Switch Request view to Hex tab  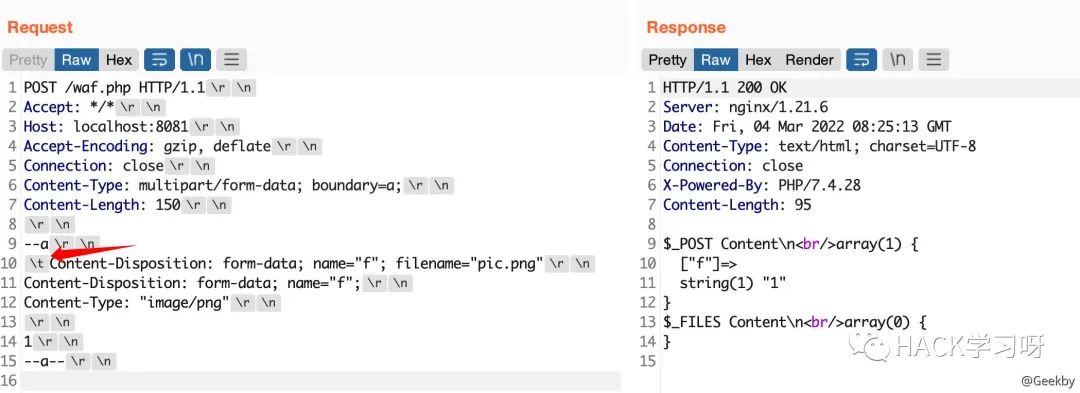(x=119, y=60)
